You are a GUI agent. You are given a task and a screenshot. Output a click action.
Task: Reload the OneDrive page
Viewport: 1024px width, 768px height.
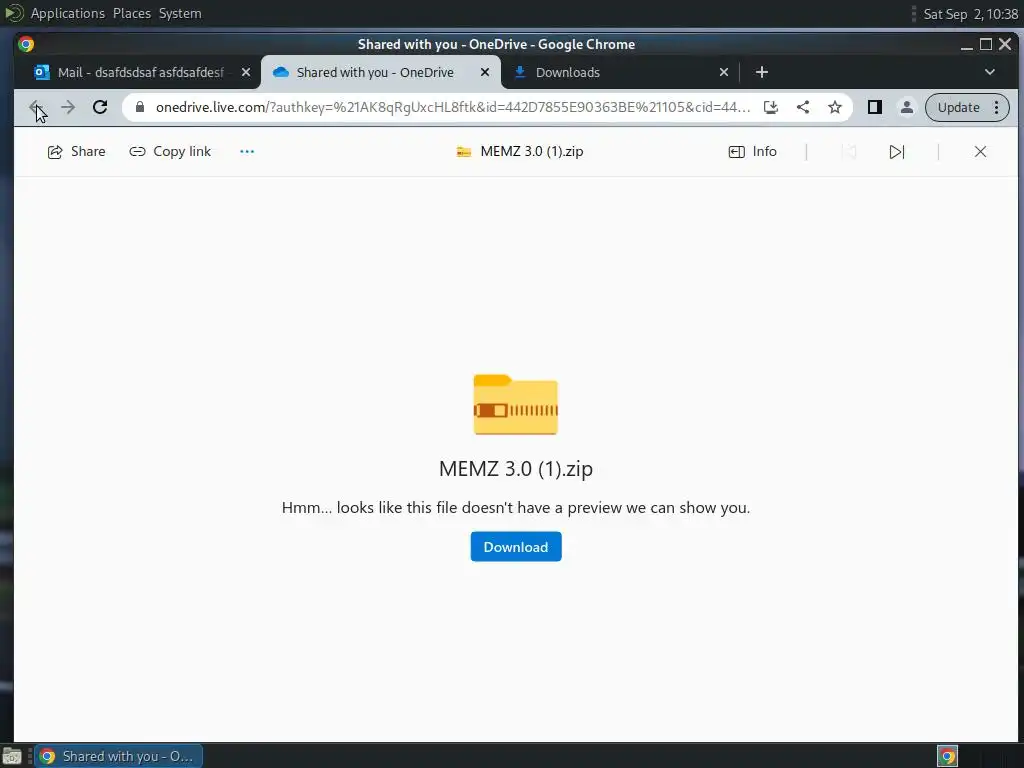tap(100, 107)
